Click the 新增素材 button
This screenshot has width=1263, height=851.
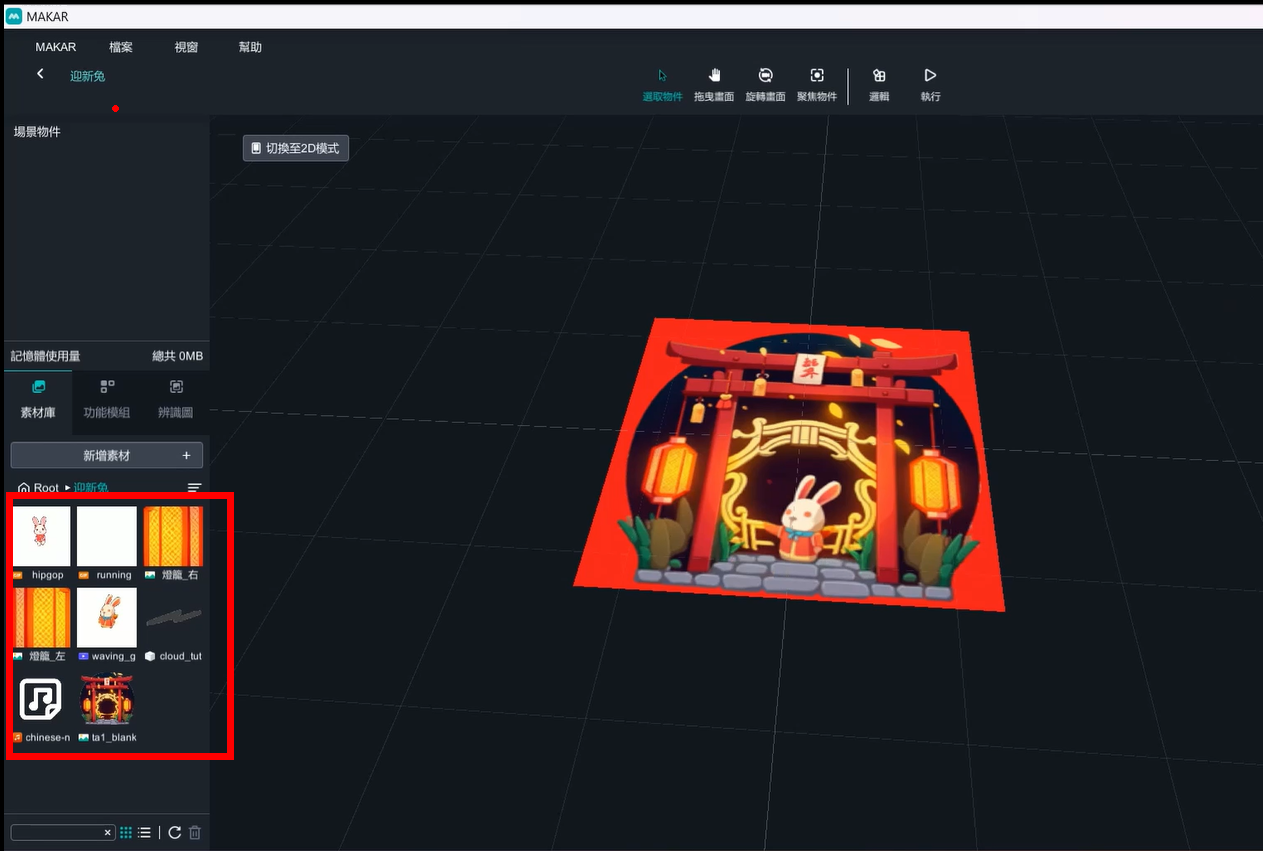pos(107,455)
